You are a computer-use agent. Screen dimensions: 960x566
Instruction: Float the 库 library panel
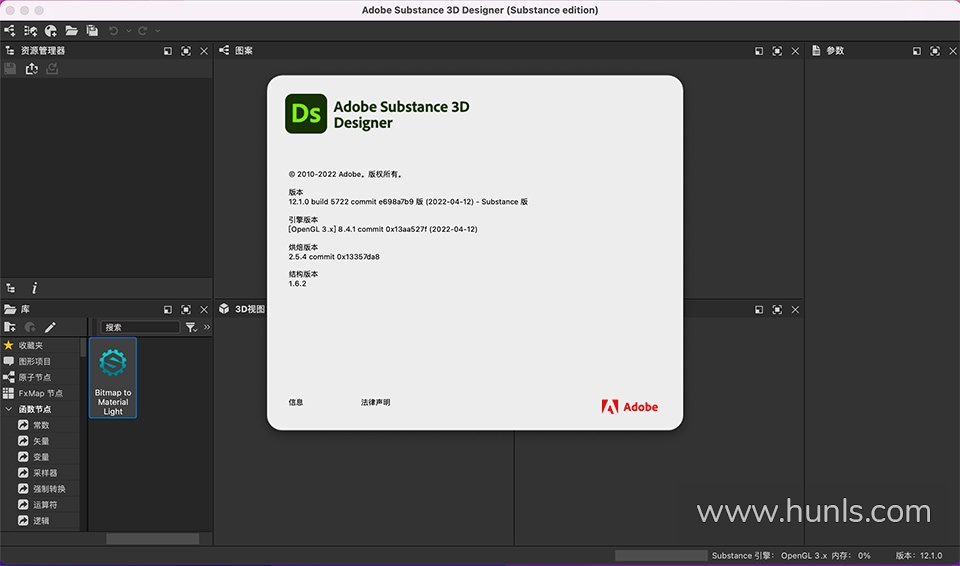(168, 310)
